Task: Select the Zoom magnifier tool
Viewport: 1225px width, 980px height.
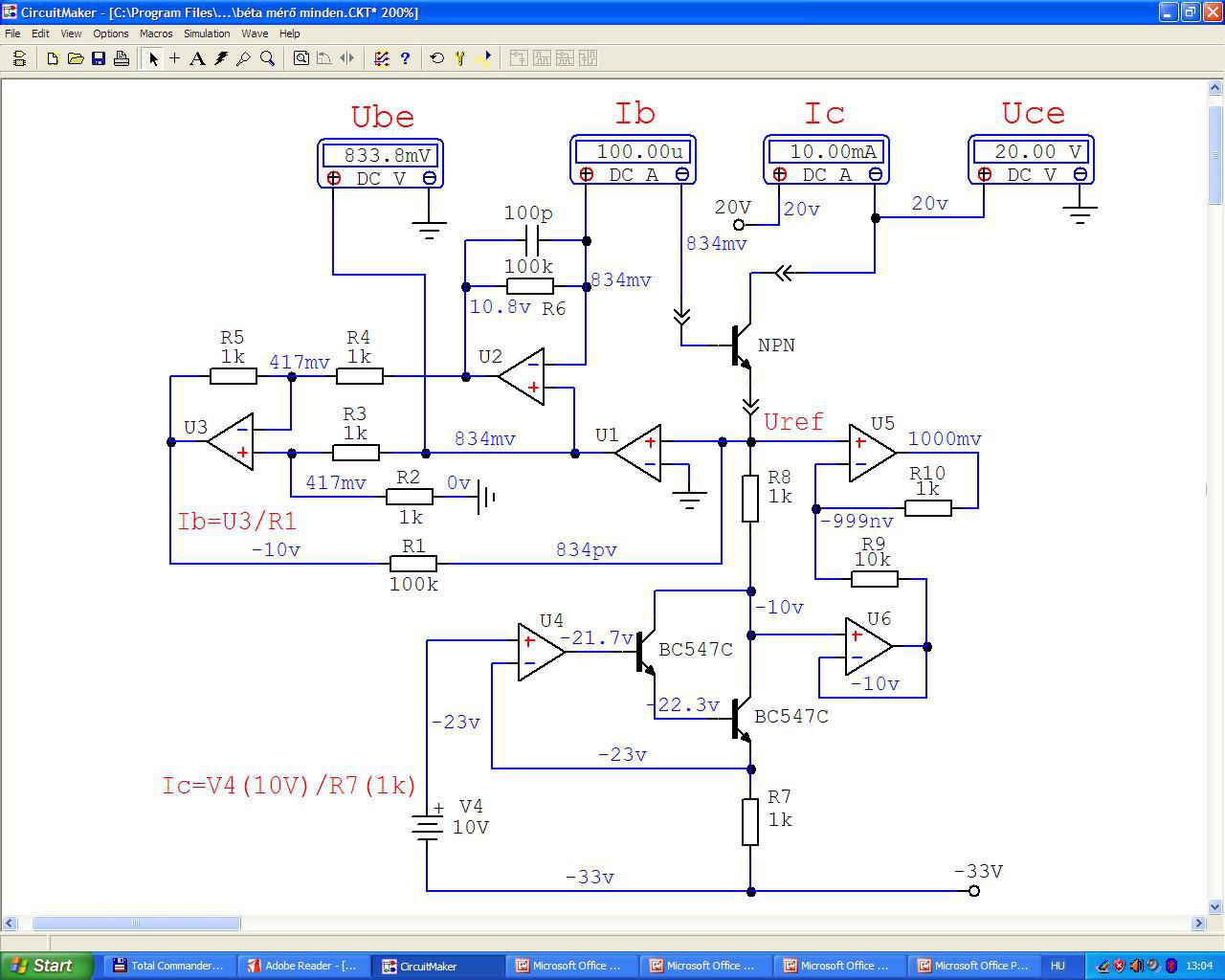Action: 268,58
